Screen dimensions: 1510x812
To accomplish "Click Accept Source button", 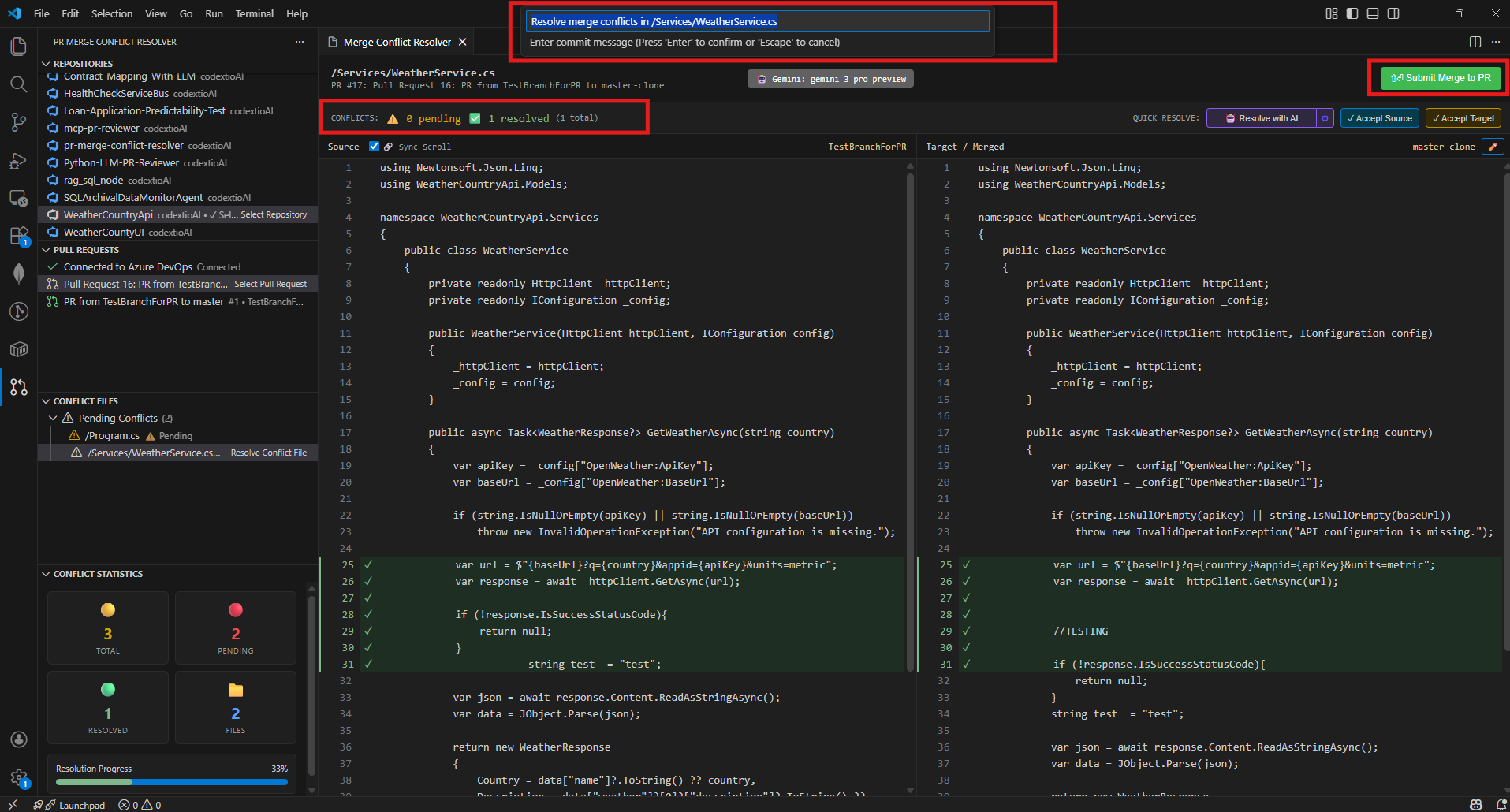I will [x=1379, y=118].
